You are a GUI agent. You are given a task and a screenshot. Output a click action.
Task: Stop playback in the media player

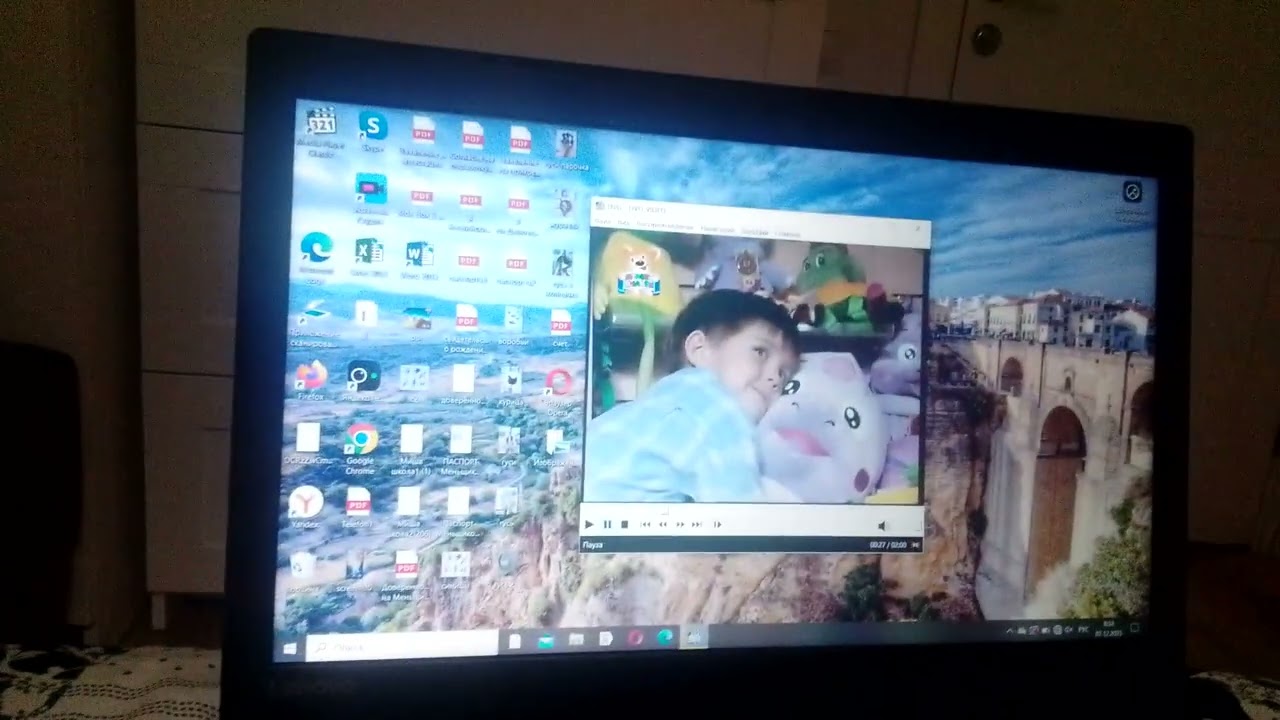coord(624,524)
